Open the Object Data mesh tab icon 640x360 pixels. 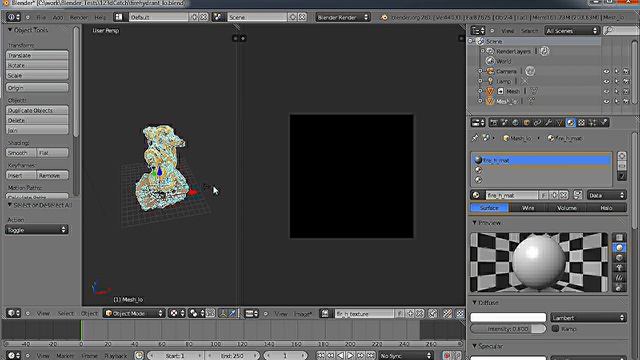tap(560, 122)
